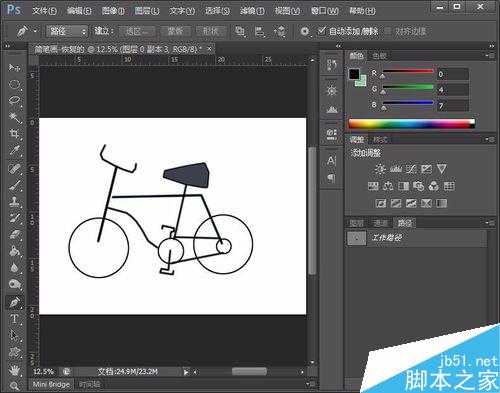500x393 pixels.
Task: Select the Brush tool
Action: tap(14, 185)
